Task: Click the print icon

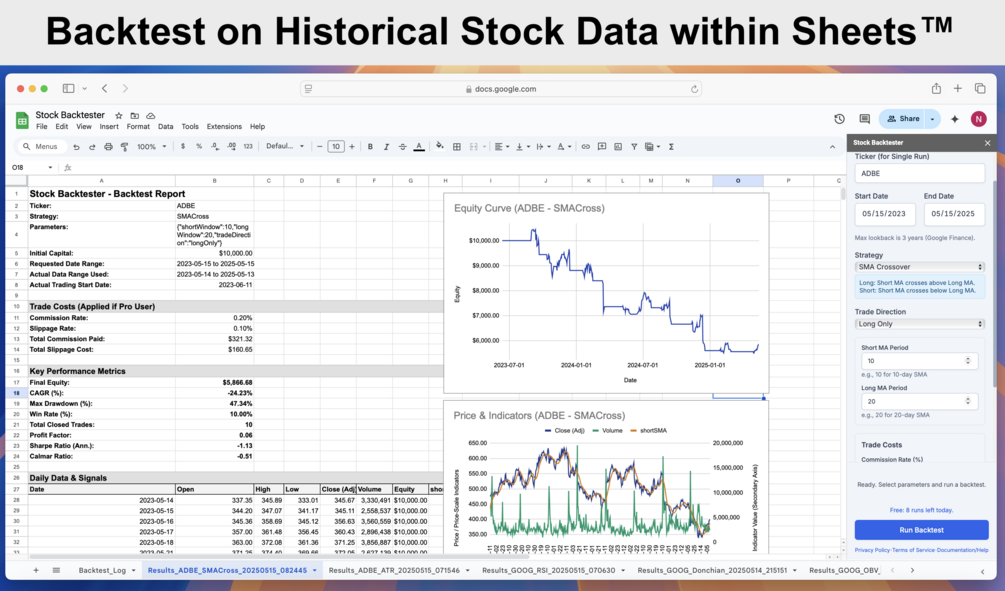Action: (x=108, y=147)
